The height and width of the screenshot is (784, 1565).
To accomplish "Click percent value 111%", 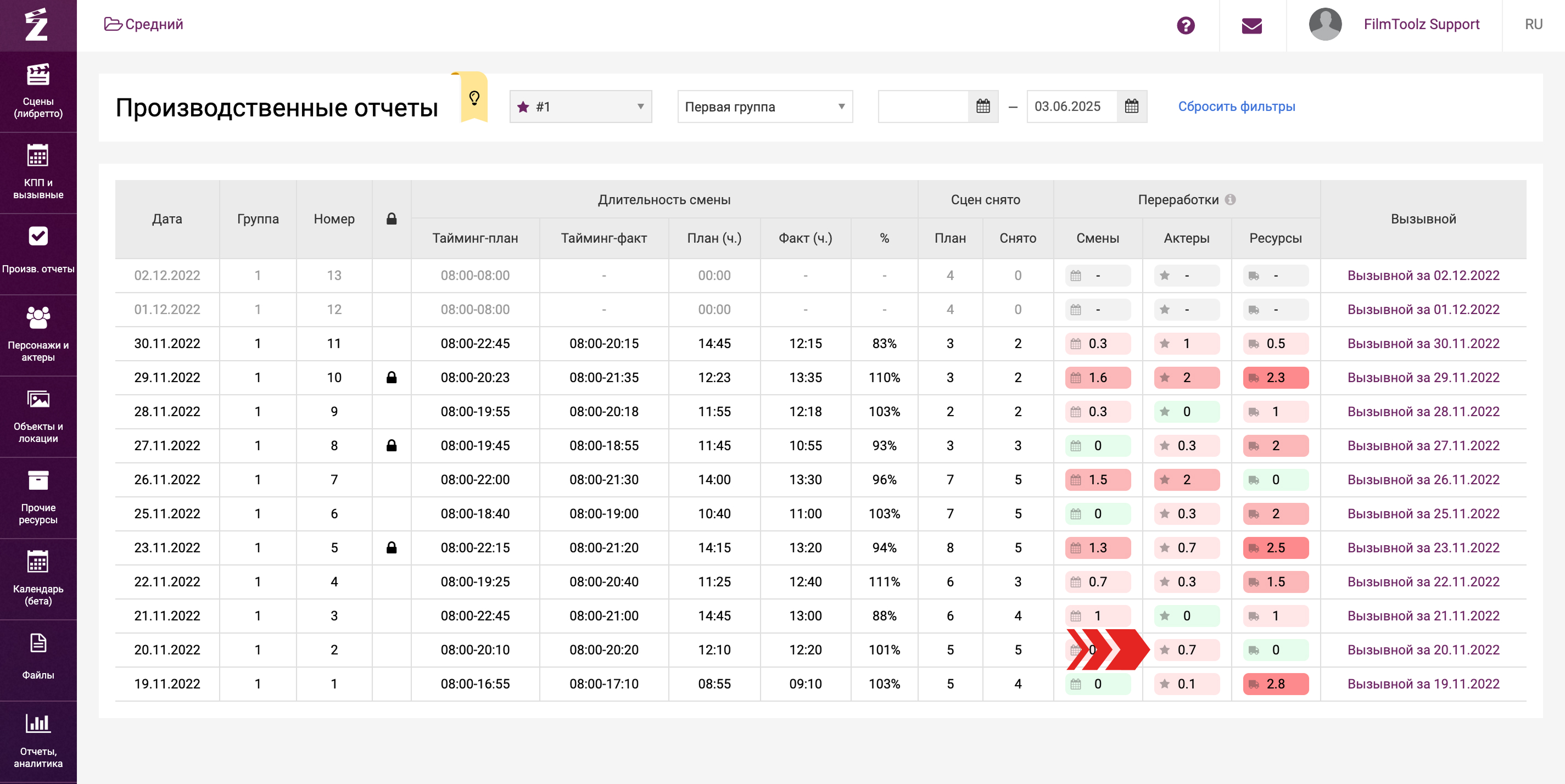I will click(x=884, y=581).
